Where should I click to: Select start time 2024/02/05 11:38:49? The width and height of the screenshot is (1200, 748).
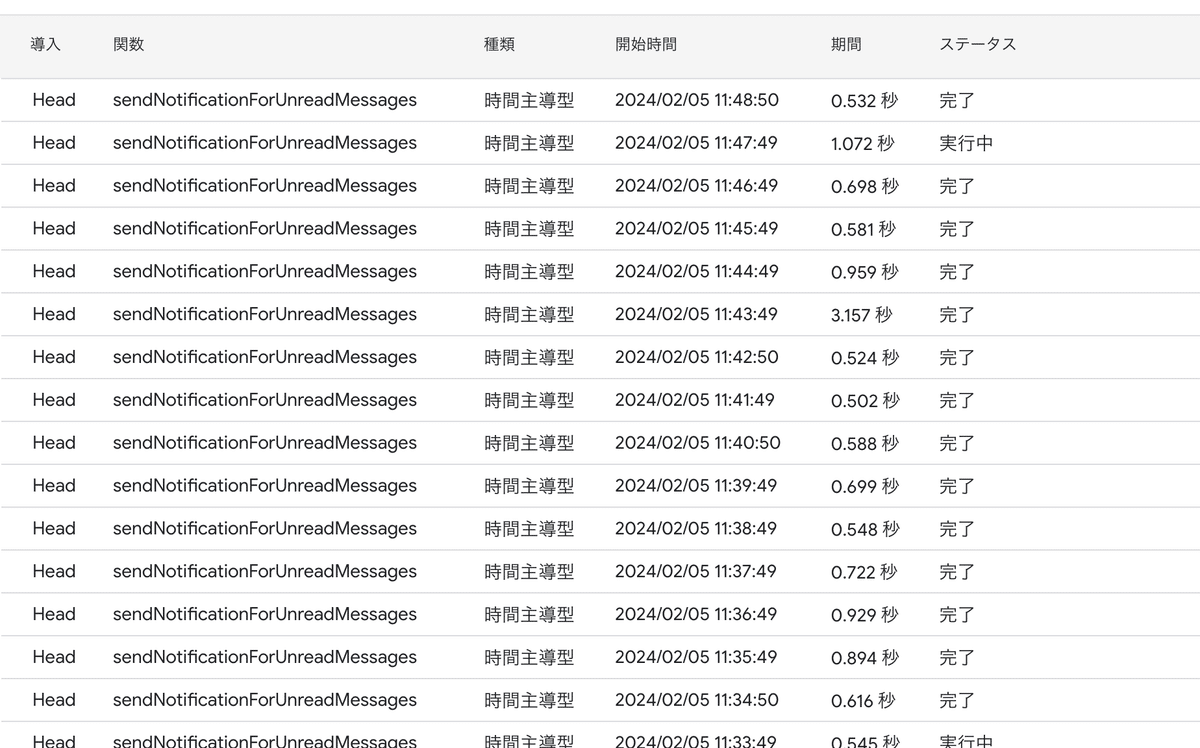[696, 529]
